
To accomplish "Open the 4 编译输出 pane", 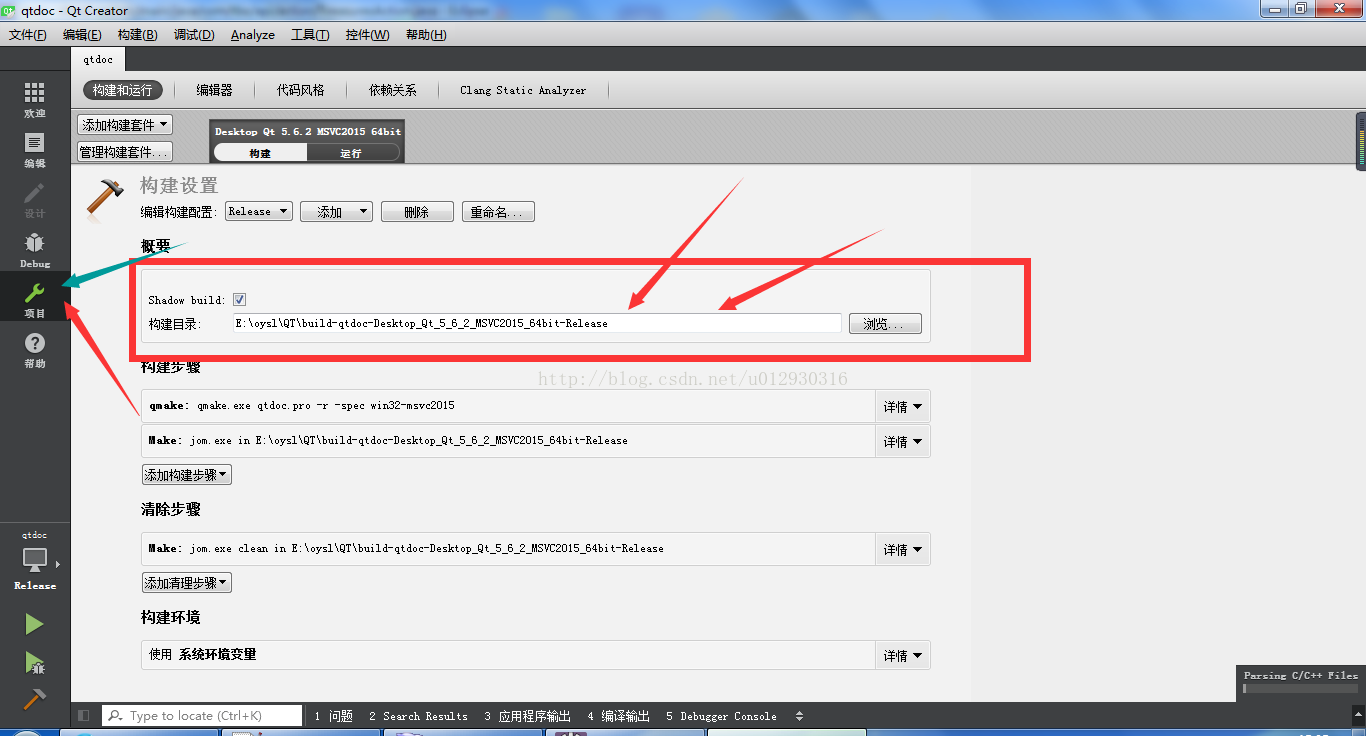I will [618, 716].
